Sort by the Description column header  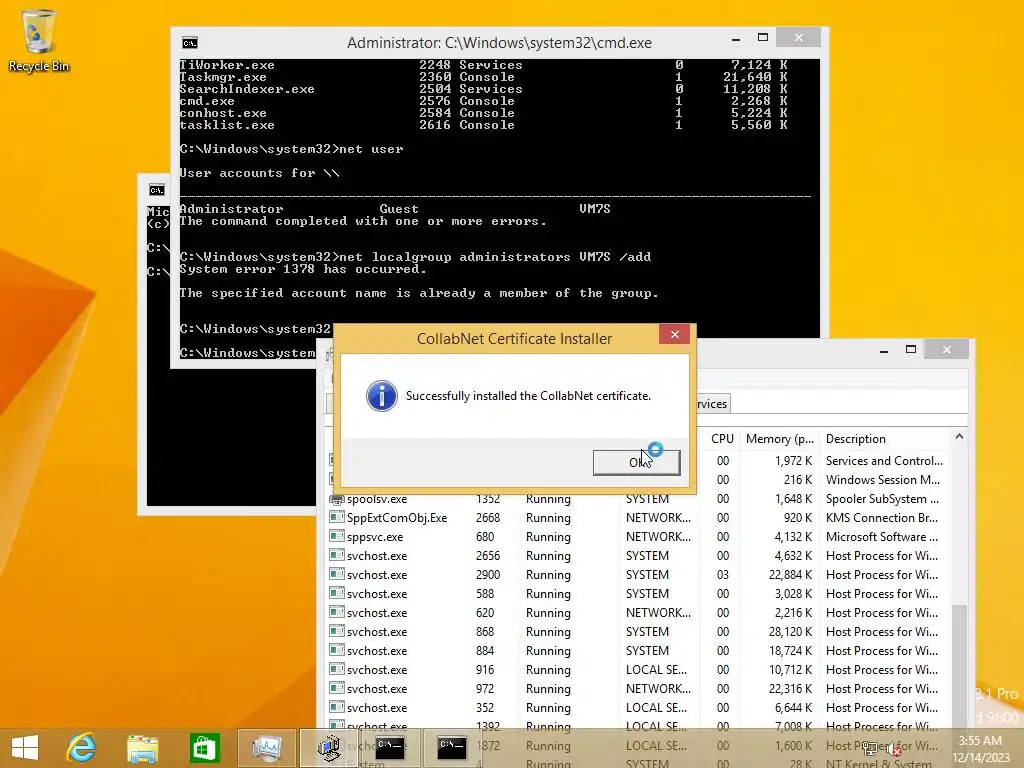(856, 439)
